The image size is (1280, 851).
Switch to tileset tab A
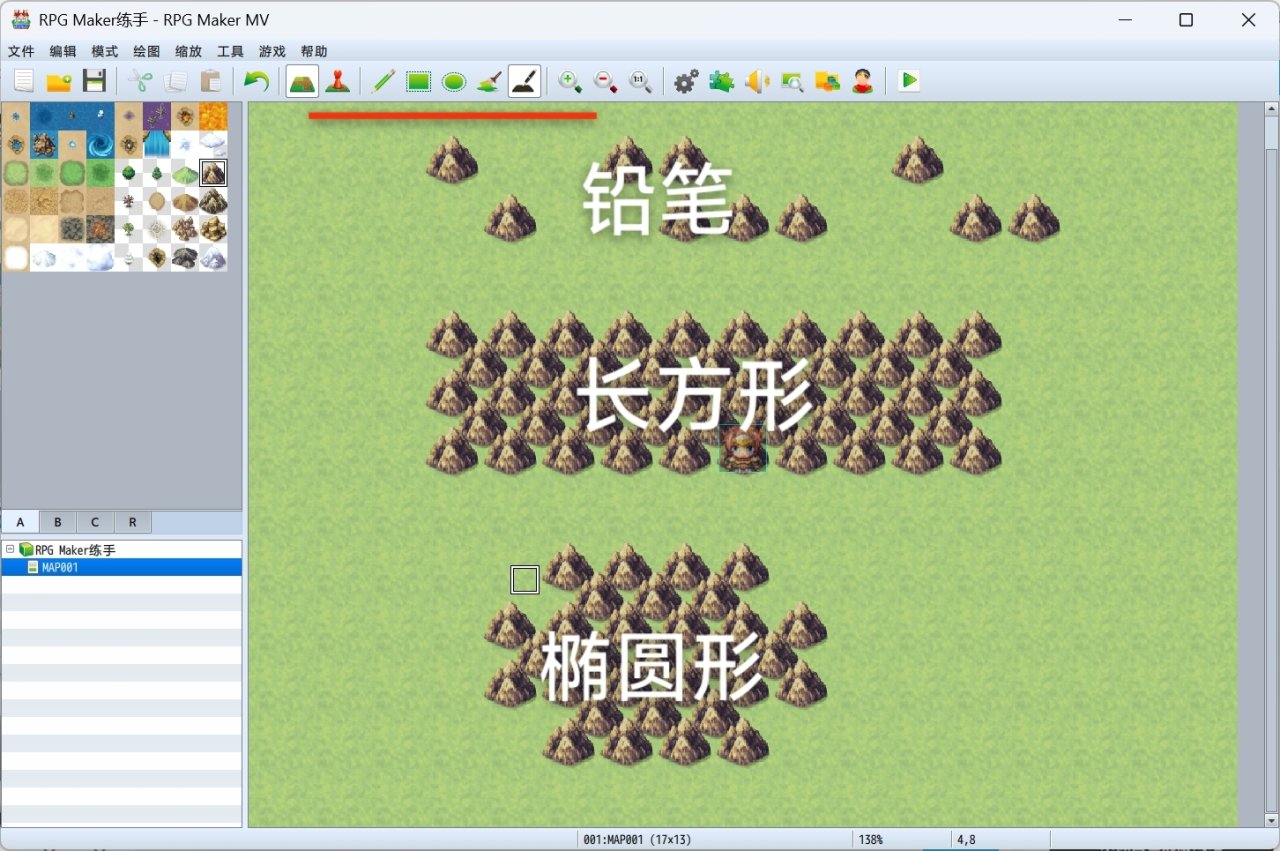click(x=21, y=522)
